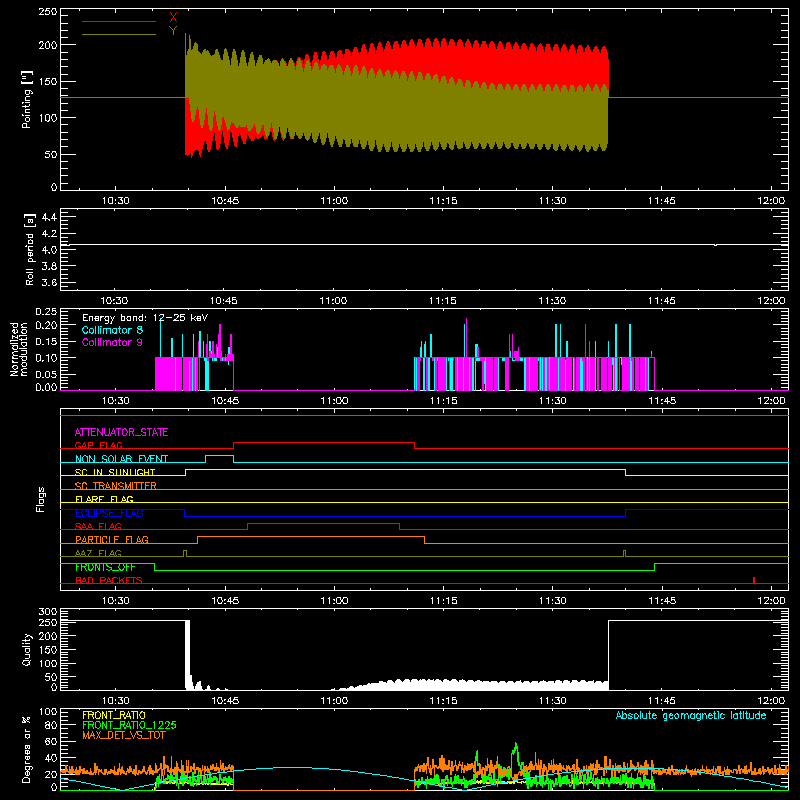Image resolution: width=800 pixels, height=800 pixels.
Task: Click the BAD_PACKETS flag label
Action: click(109, 580)
